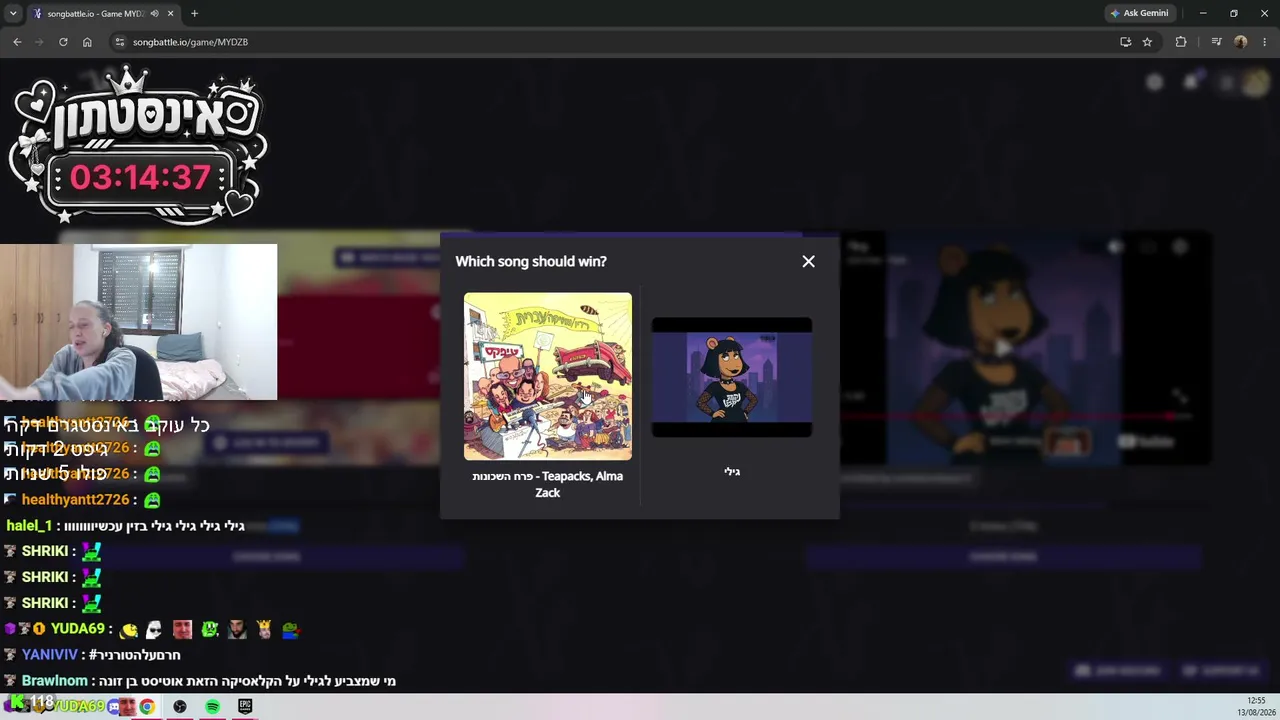Click the halel_1 chat username
This screenshot has height=720, width=1280.
click(29, 525)
